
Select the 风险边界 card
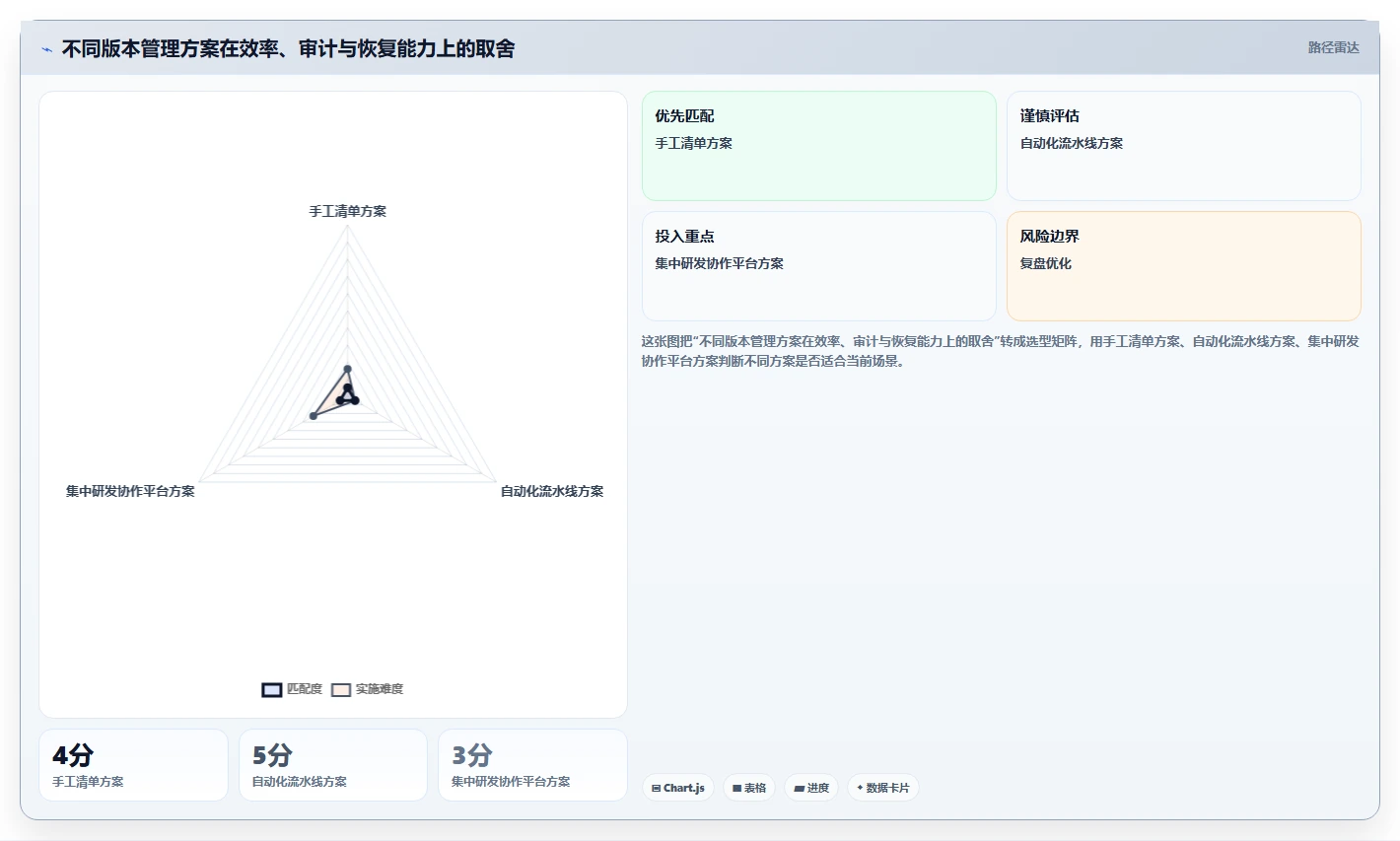click(x=1183, y=266)
